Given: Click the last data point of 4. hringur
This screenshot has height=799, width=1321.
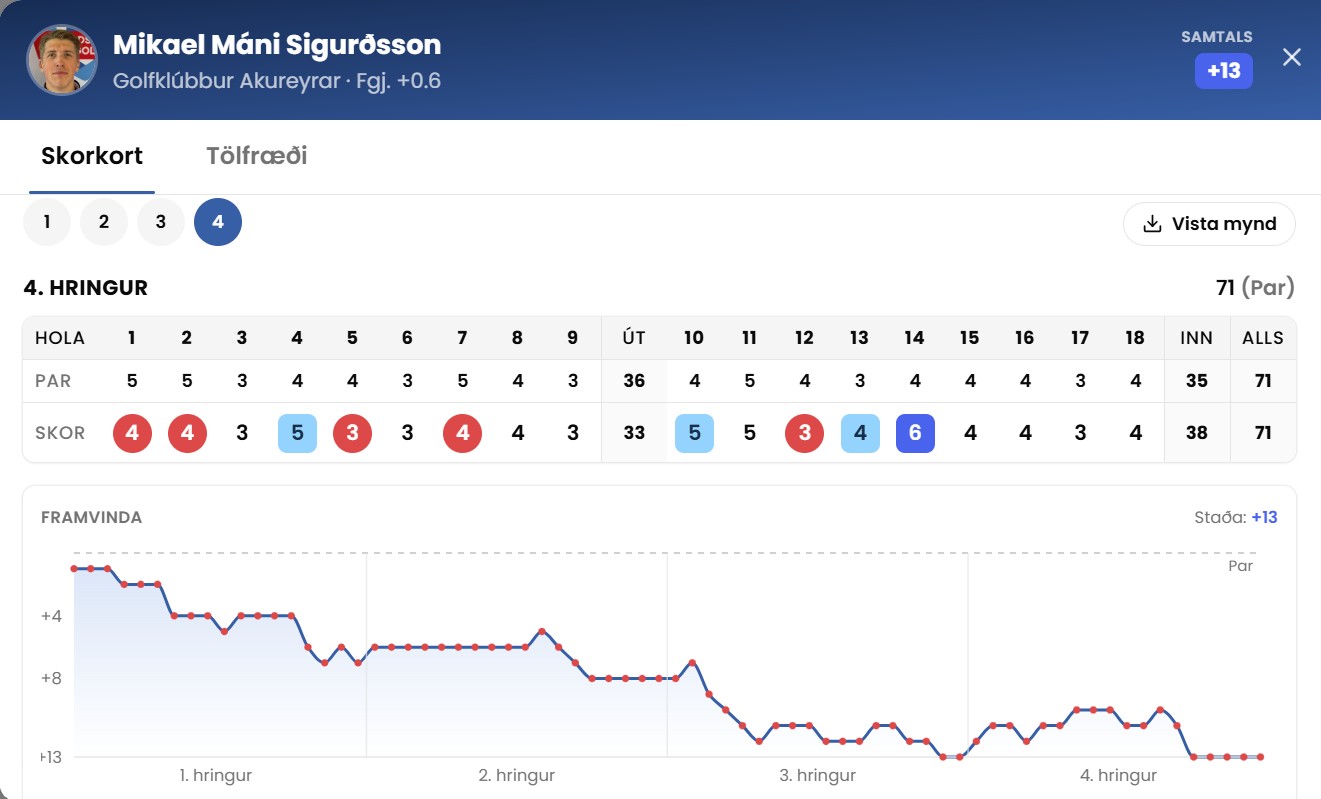Looking at the screenshot, I should 1261,757.
